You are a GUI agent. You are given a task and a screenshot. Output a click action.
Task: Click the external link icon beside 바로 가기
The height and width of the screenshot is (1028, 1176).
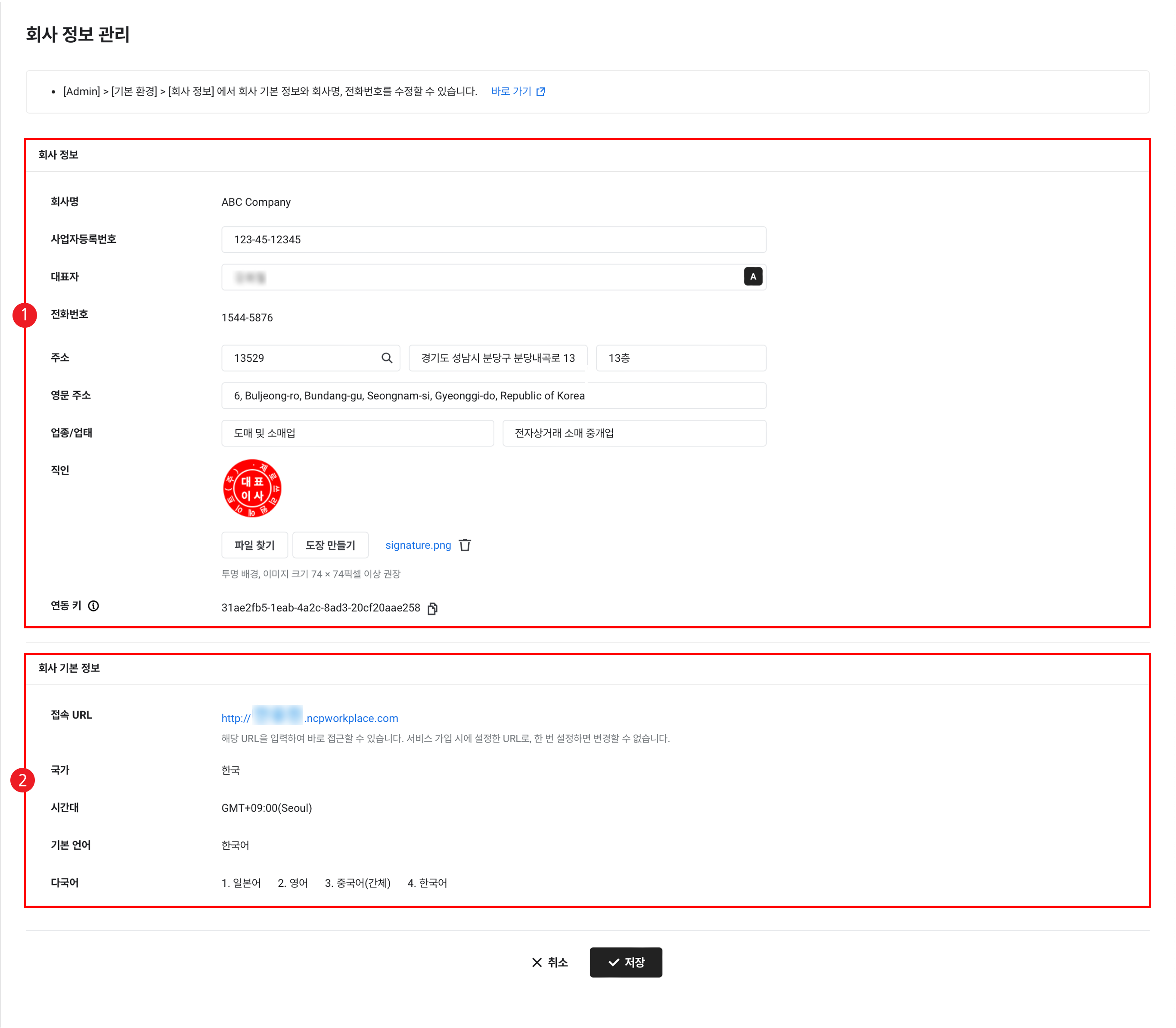pos(540,92)
